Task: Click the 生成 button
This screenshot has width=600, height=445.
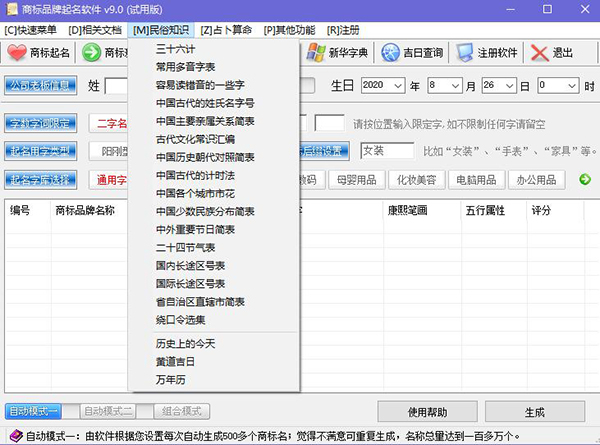Action: [x=534, y=412]
